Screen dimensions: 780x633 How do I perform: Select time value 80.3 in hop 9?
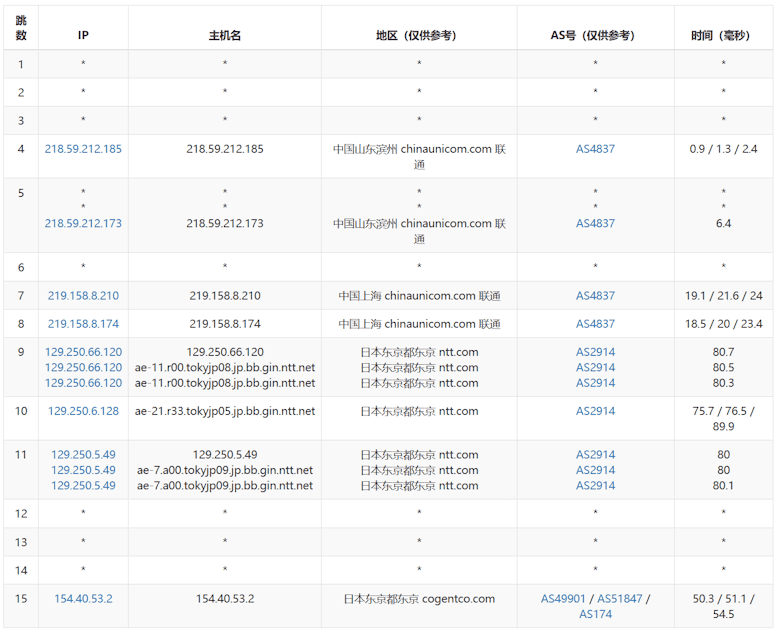tap(723, 383)
